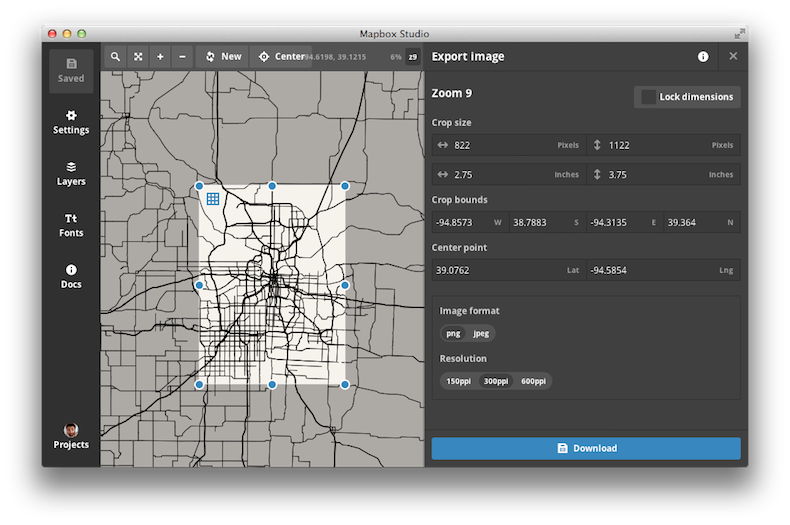Edit crop height pixels field 1122
Viewport: 790px width, 525px height.
click(664, 145)
